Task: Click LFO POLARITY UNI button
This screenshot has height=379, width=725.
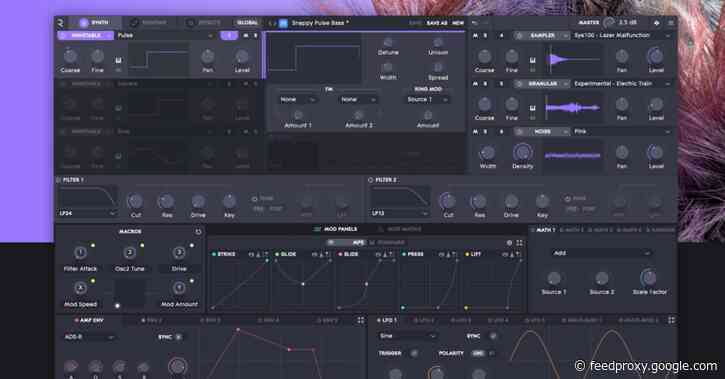Action: (478, 353)
